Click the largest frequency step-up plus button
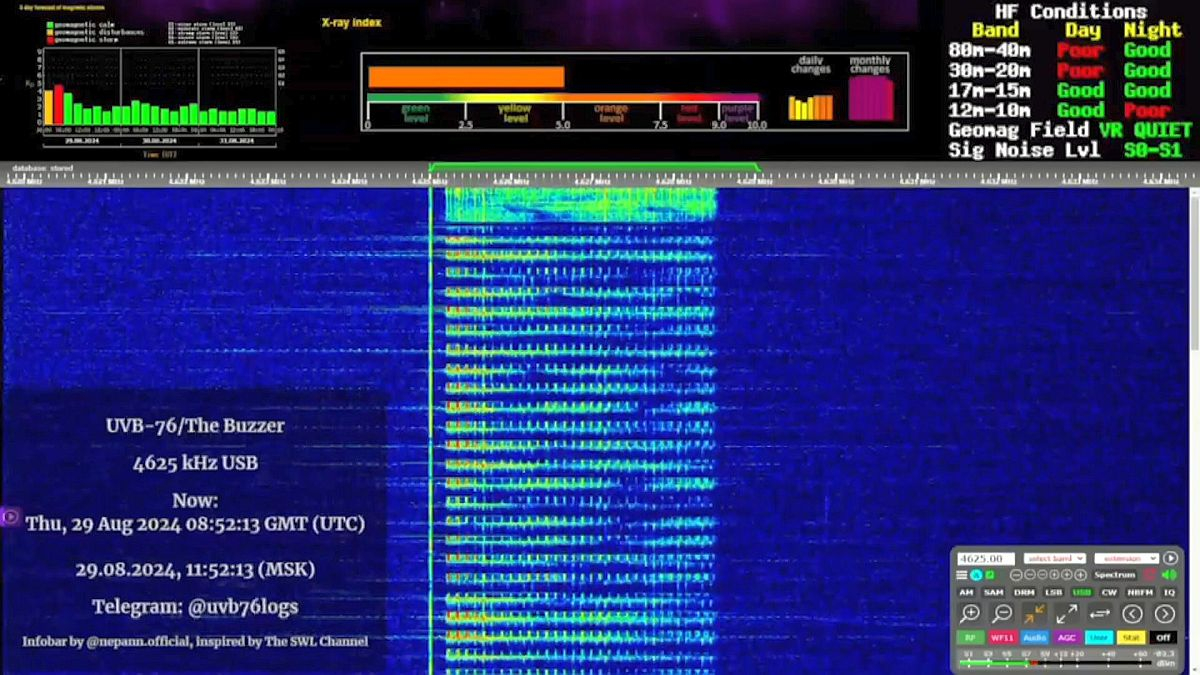The height and width of the screenshot is (675, 1200). coord(1080,575)
